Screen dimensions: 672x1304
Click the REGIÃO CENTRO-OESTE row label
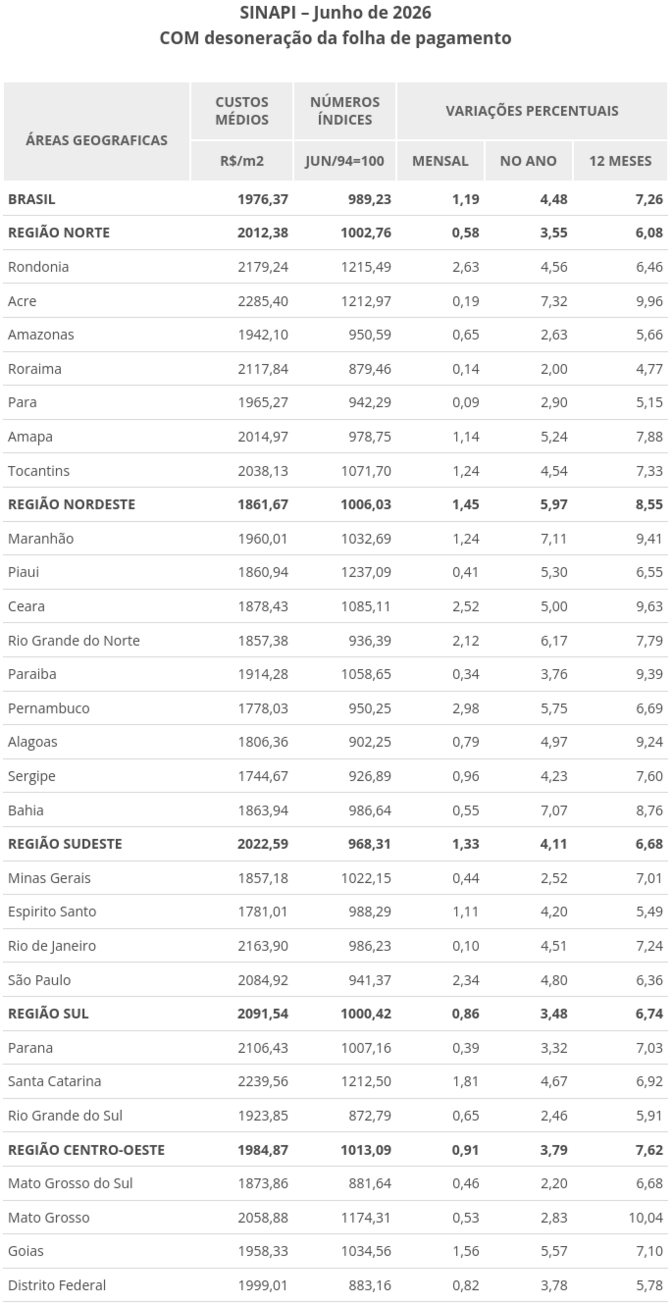pos(86,1150)
